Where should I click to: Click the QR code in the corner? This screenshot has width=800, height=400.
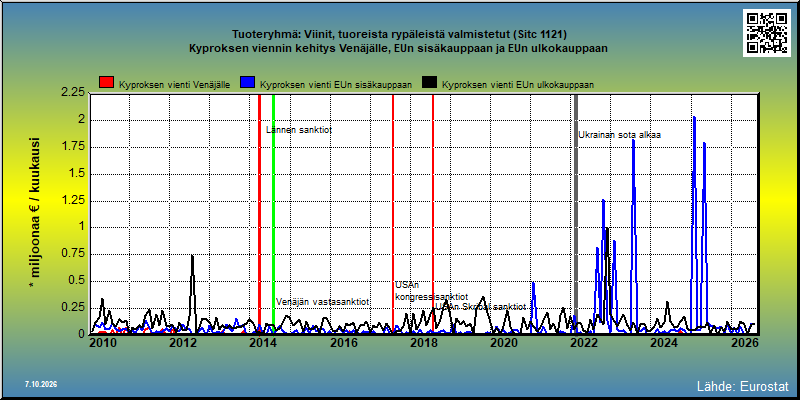766,33
